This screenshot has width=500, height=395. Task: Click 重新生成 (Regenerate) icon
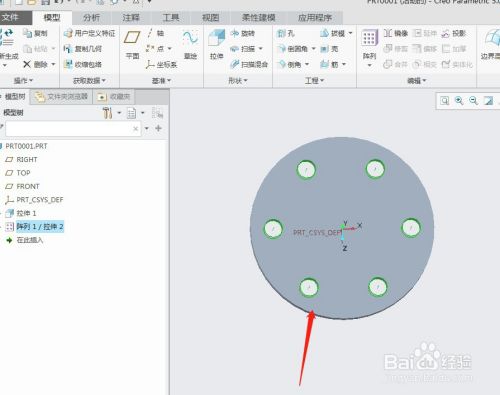[7, 38]
